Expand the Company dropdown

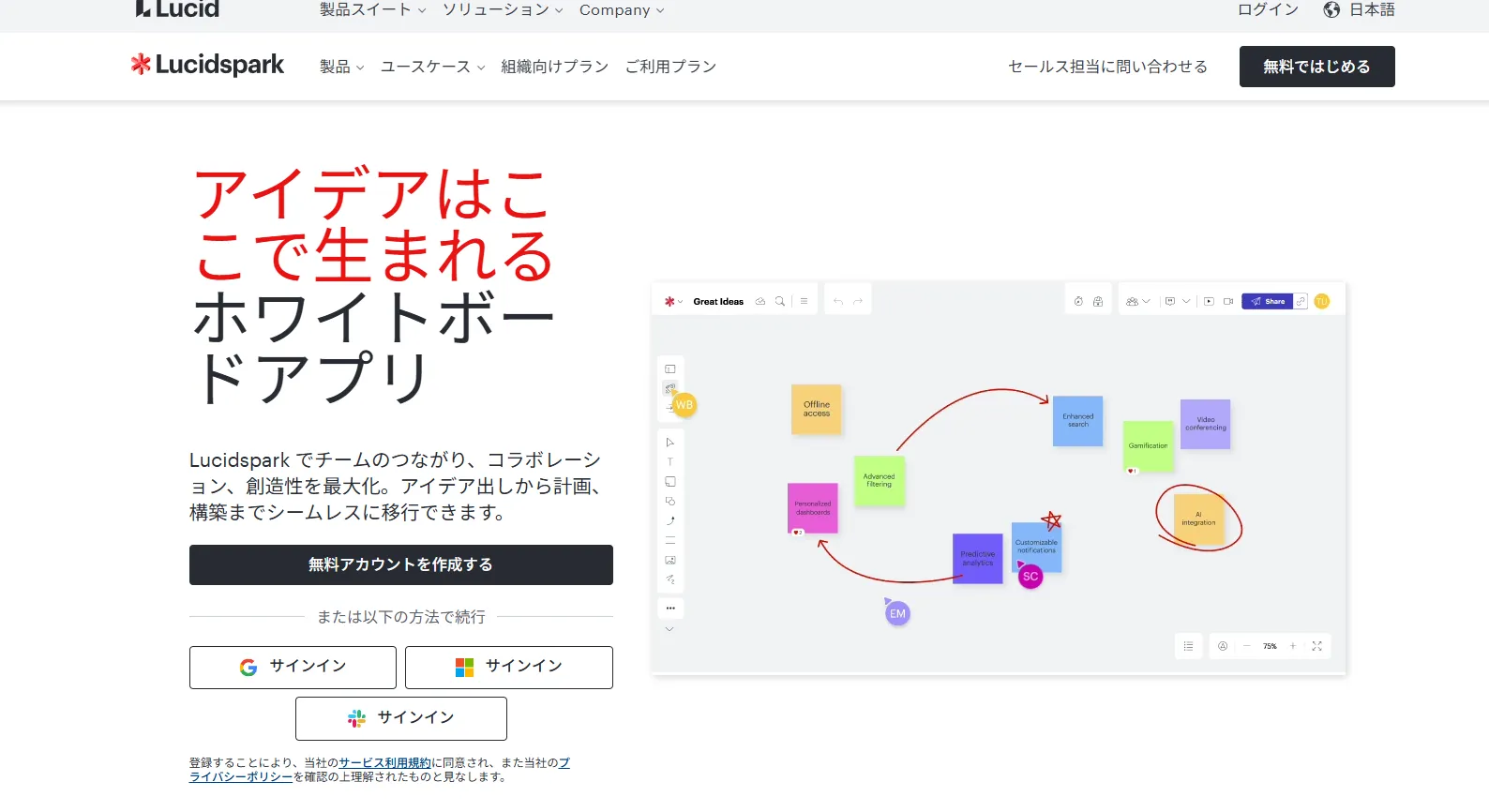pyautogui.click(x=622, y=9)
